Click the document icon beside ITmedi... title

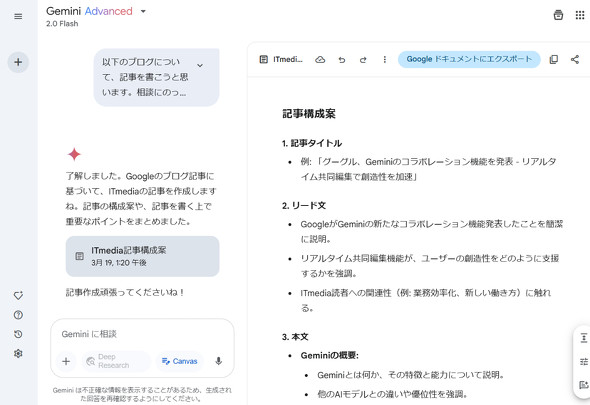click(x=264, y=59)
